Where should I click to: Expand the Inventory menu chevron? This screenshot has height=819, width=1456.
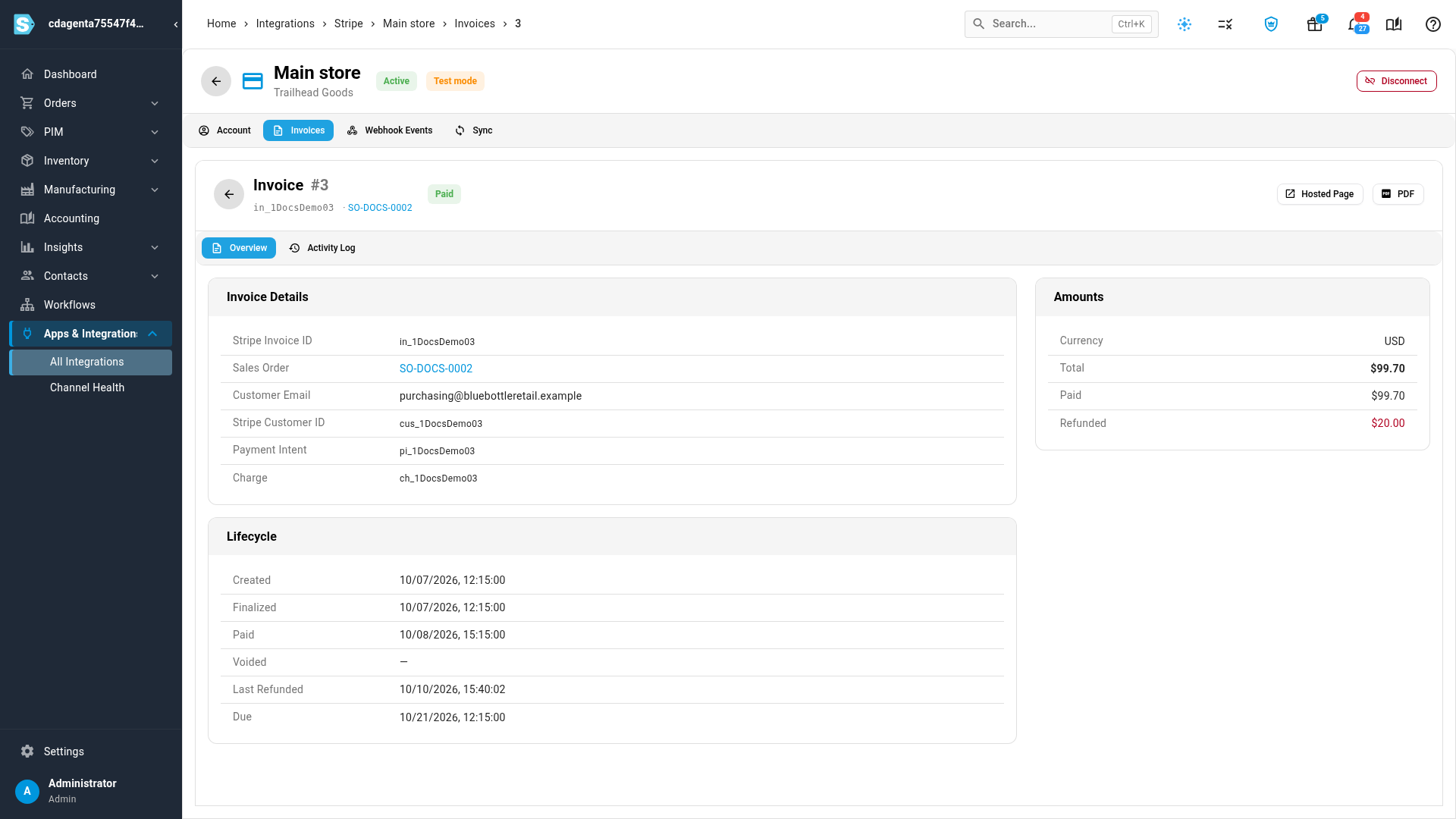[x=155, y=161]
